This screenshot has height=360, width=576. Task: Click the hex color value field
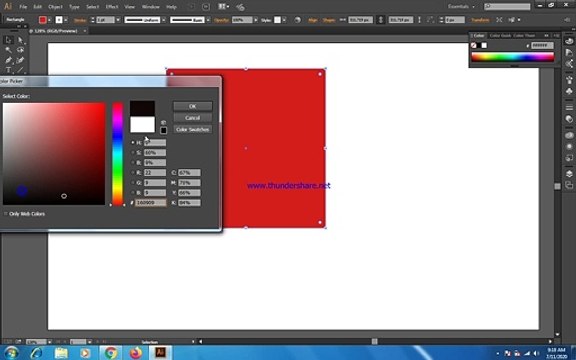tap(151, 203)
